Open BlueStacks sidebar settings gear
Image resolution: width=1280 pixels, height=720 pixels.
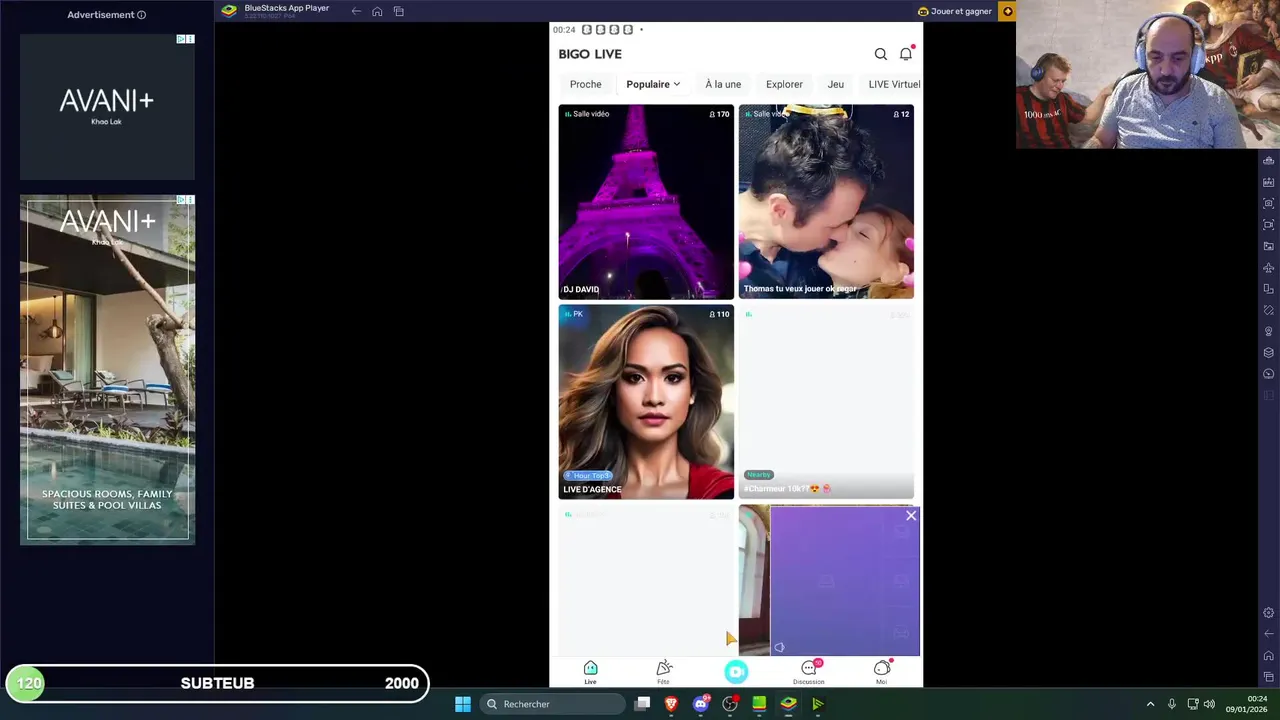pos(1269,613)
